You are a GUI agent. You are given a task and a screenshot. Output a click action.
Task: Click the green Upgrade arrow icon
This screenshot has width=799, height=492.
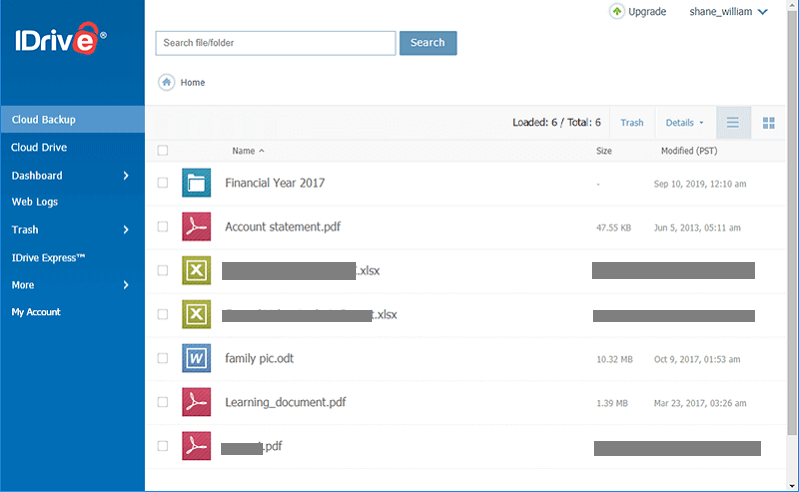[617, 11]
